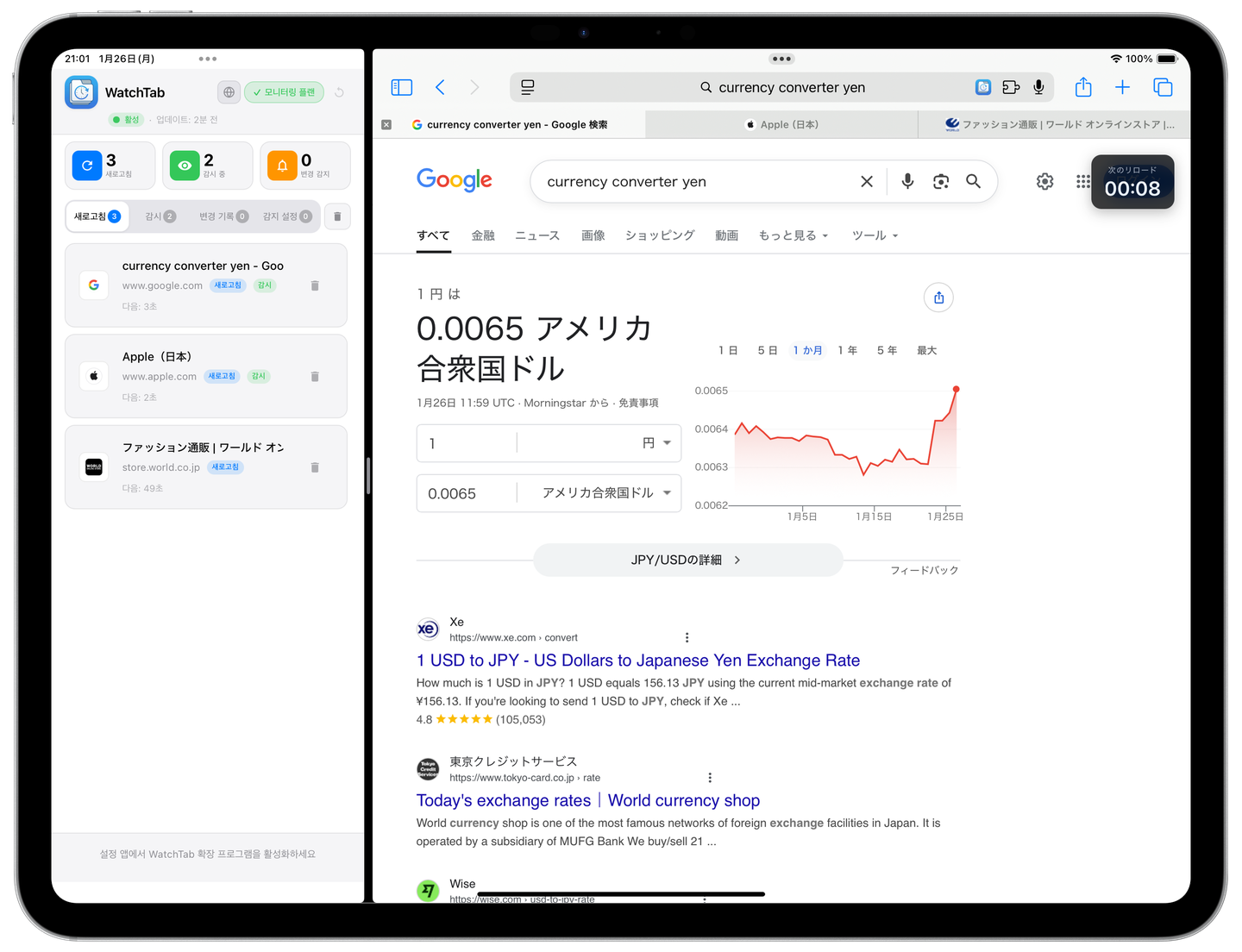This screenshot has height=952, width=1242.
Task: Close the currency converter yen tab
Action: [x=386, y=124]
